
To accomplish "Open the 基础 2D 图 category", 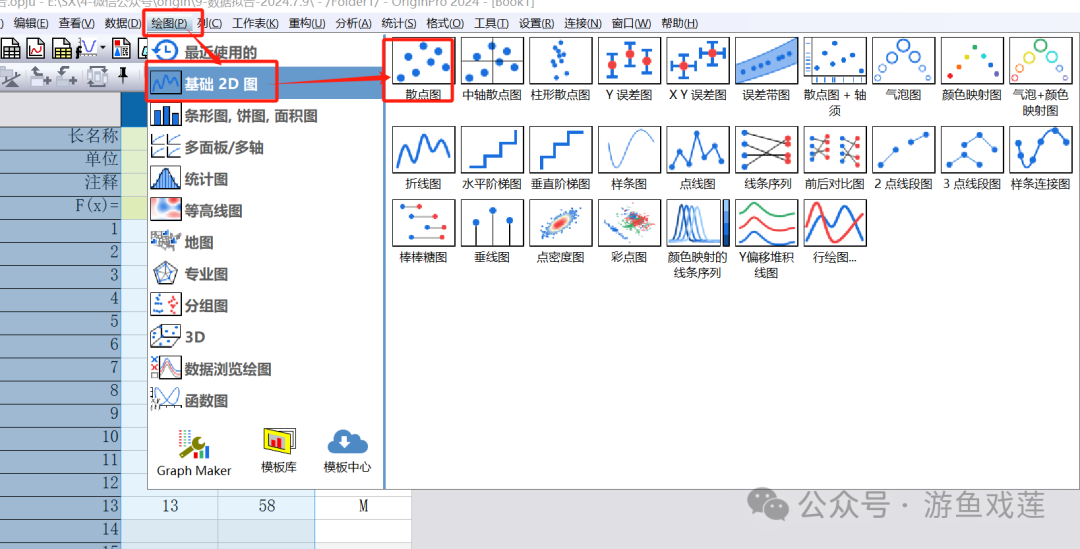I will click(x=265, y=84).
